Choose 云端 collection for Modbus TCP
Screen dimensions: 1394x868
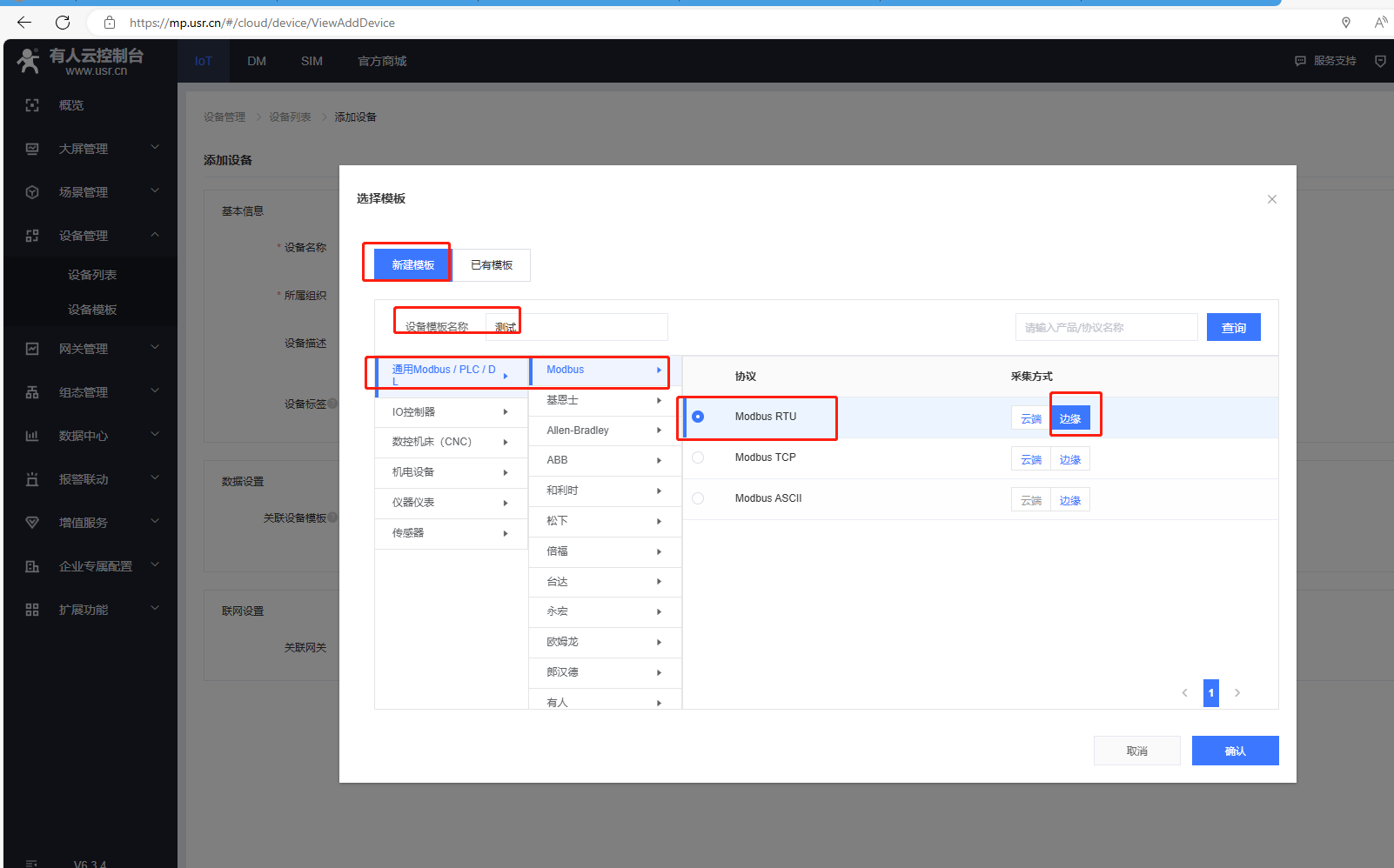click(1030, 459)
